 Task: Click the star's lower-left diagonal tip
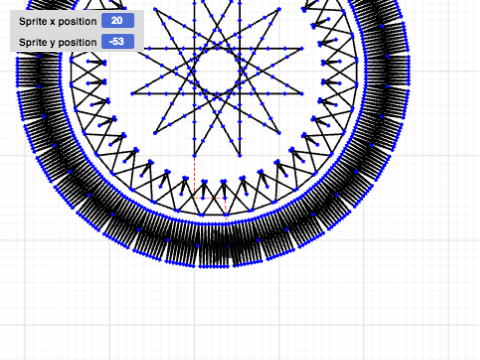click(x=155, y=133)
